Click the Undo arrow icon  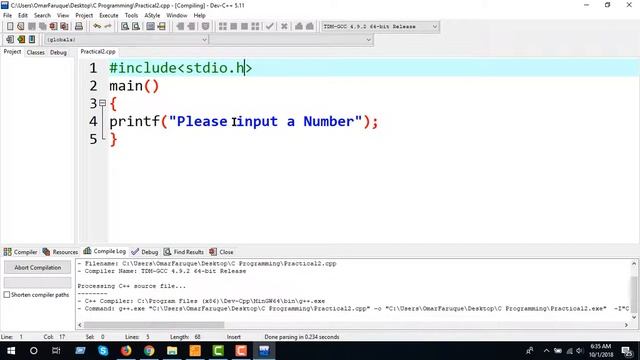(x=97, y=27)
